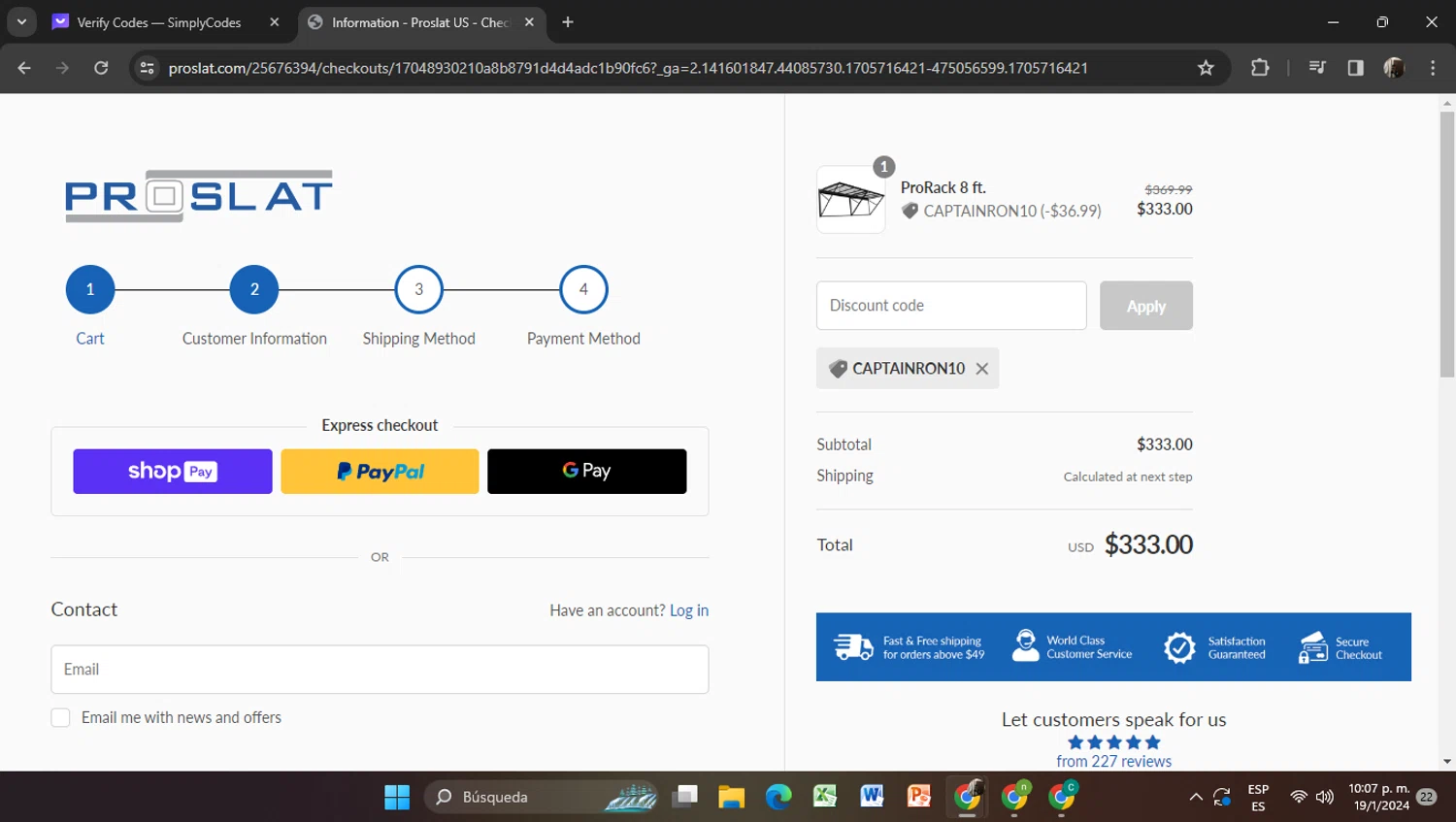
Task: View site information icon in address bar
Action: pos(147,68)
